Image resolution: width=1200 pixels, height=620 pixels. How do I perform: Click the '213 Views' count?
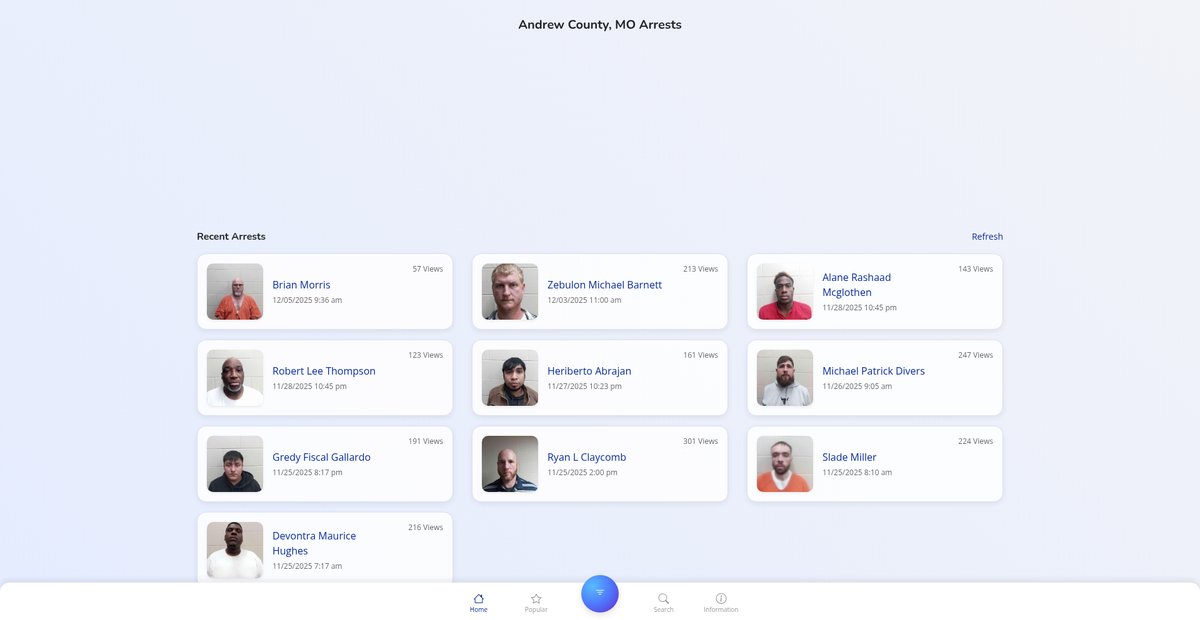coord(700,269)
